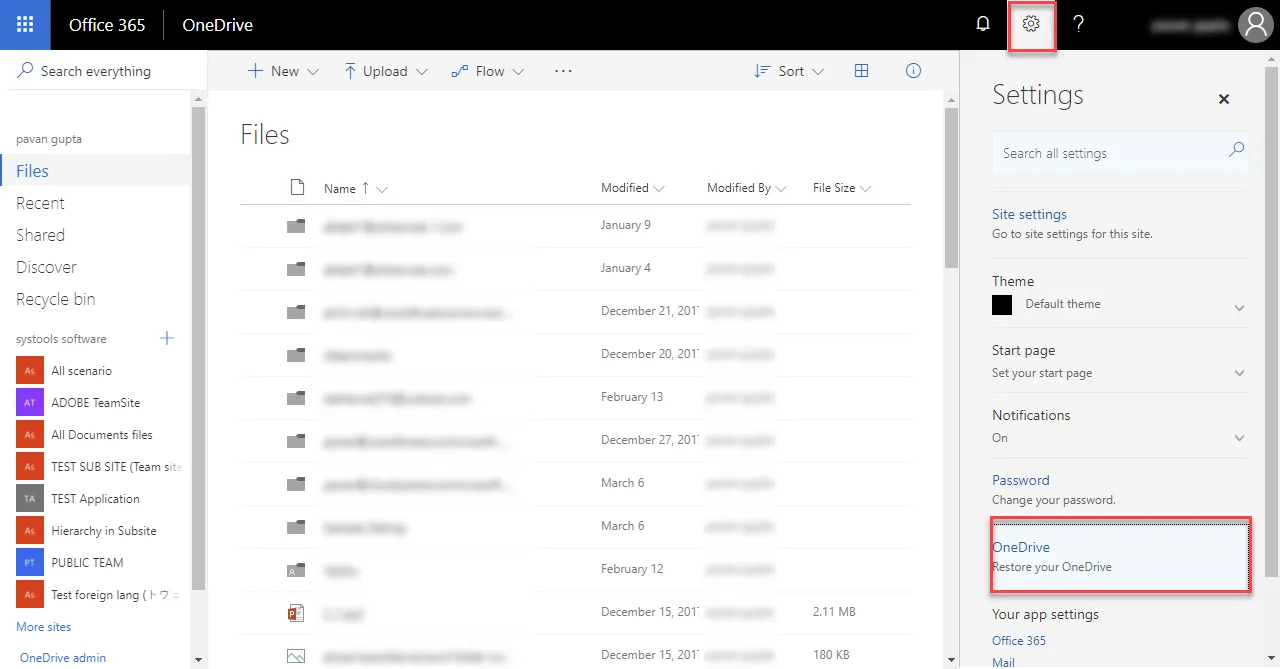The height and width of the screenshot is (669, 1280).
Task: Close the Settings panel
Action: click(x=1223, y=99)
